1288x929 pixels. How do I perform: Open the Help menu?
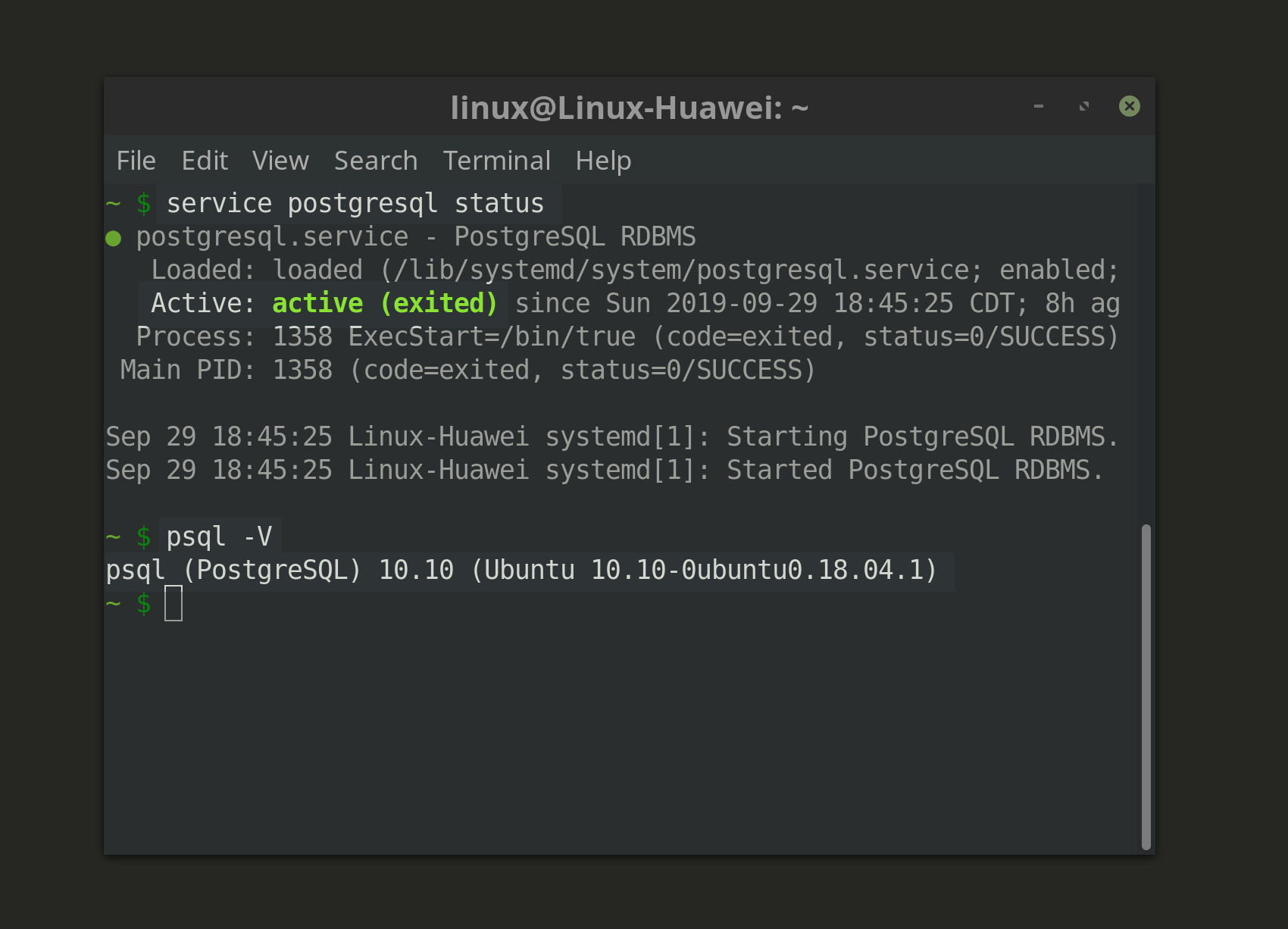[602, 160]
